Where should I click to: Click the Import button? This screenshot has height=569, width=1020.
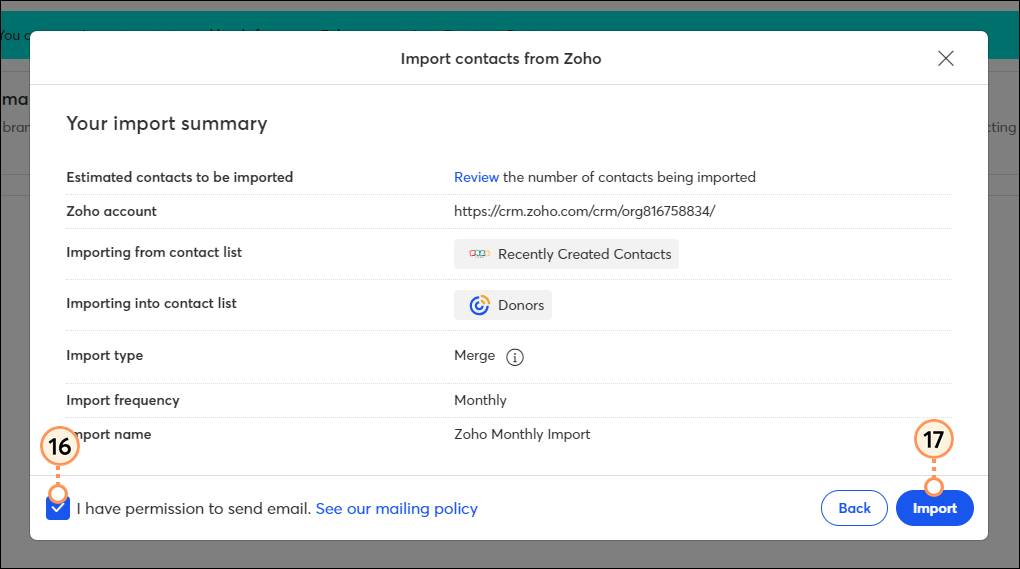tap(935, 508)
